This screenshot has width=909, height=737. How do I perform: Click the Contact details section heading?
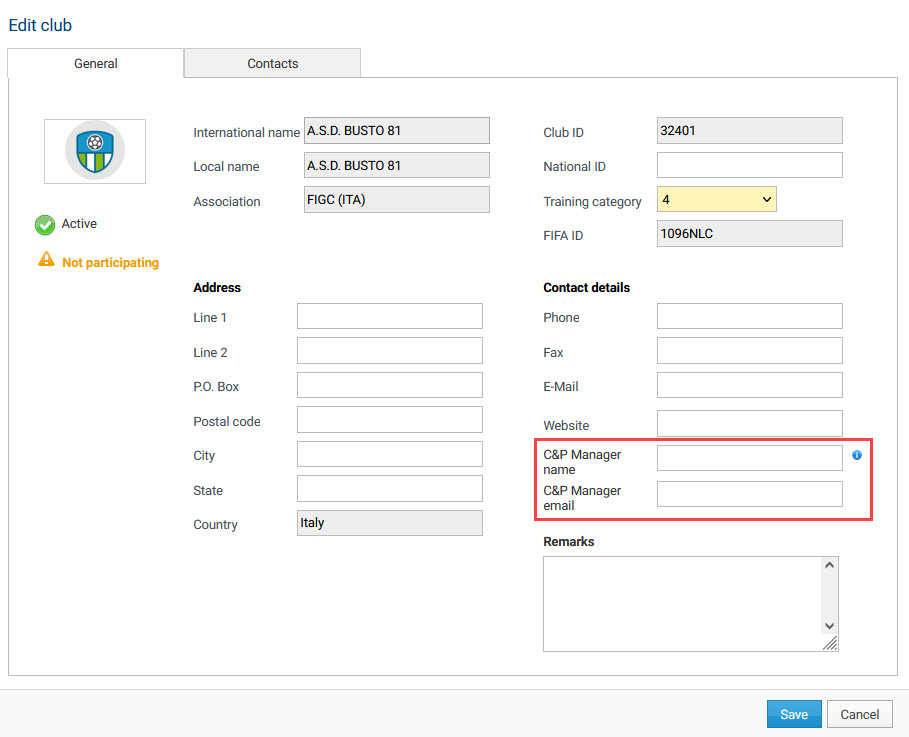[586, 288]
